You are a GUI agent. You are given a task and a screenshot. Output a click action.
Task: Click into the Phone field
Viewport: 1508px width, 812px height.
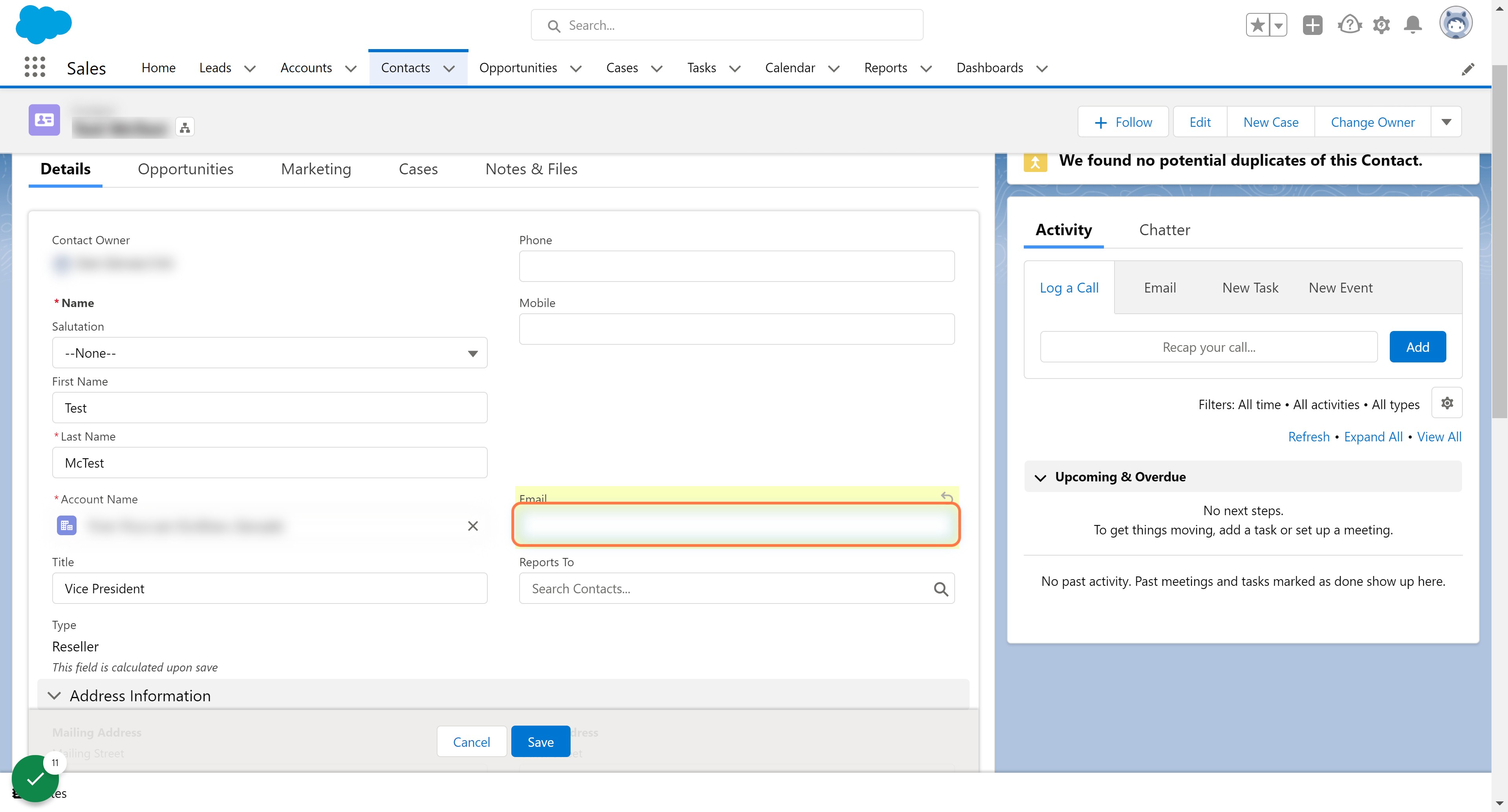(736, 266)
